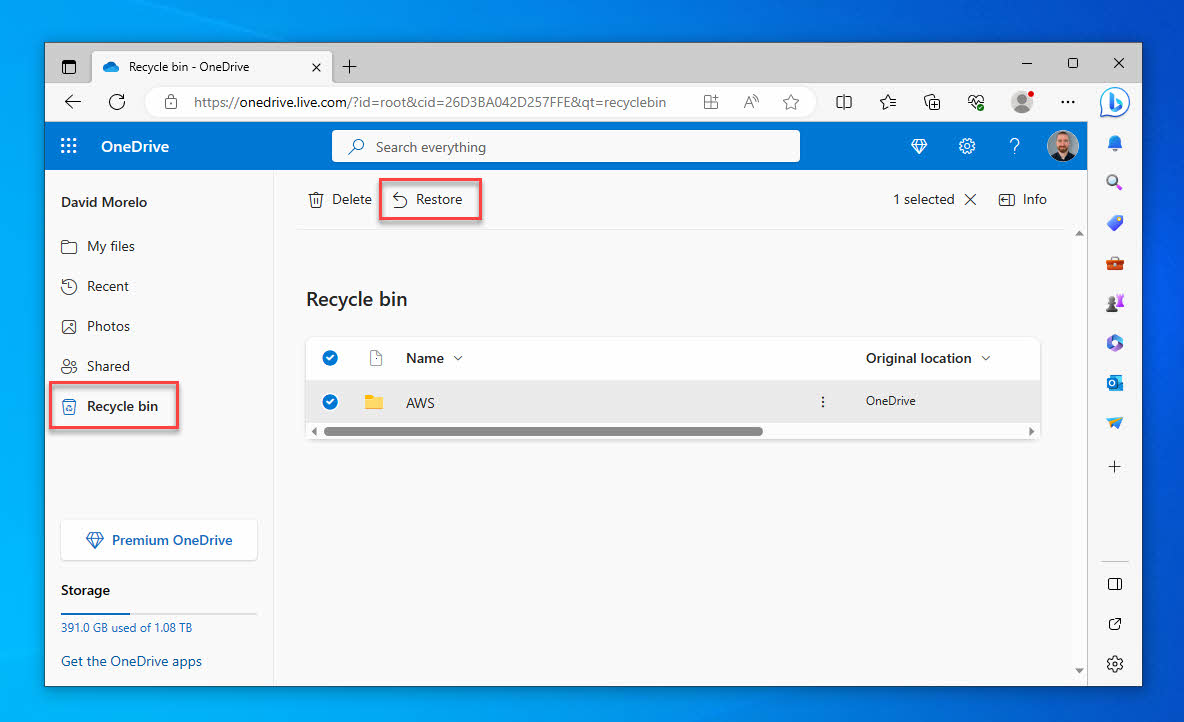Click the Search everything box

[566, 147]
